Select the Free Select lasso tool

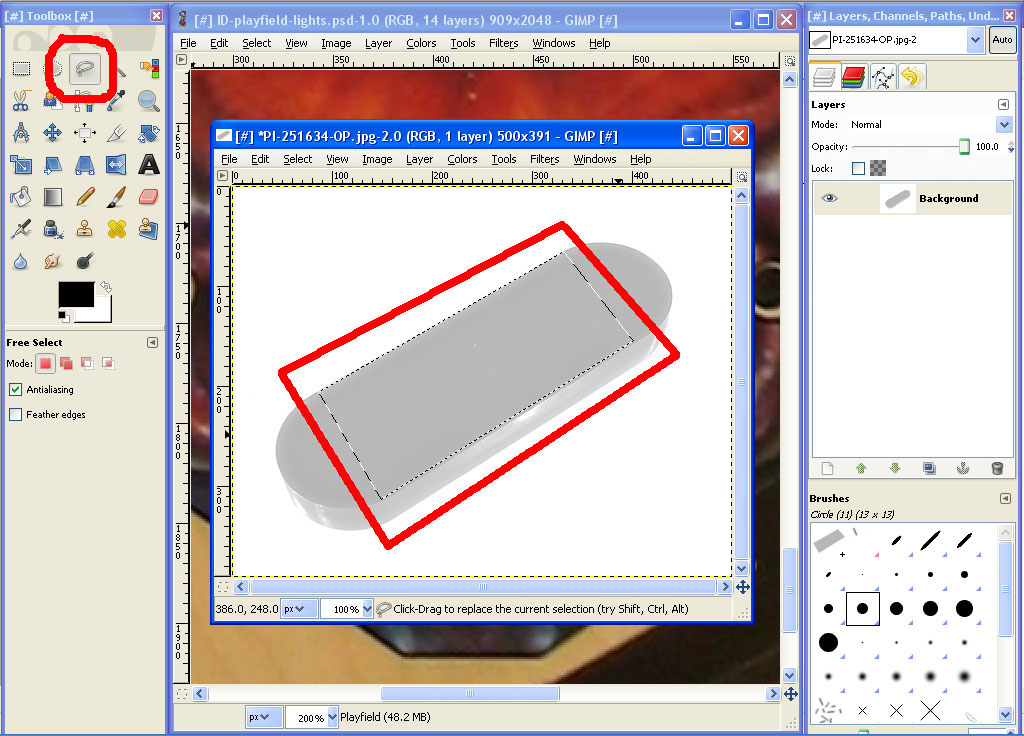(x=86, y=69)
